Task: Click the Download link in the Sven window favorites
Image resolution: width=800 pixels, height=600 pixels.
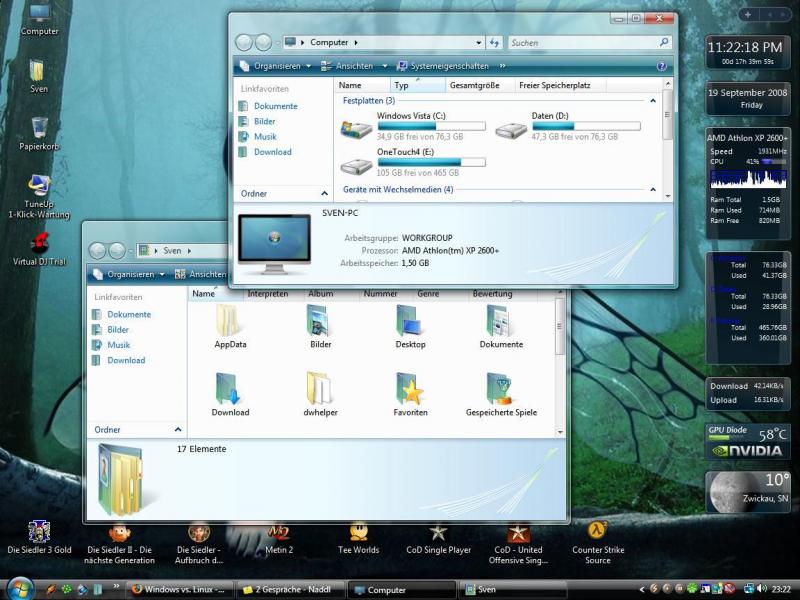Action: [x=126, y=360]
